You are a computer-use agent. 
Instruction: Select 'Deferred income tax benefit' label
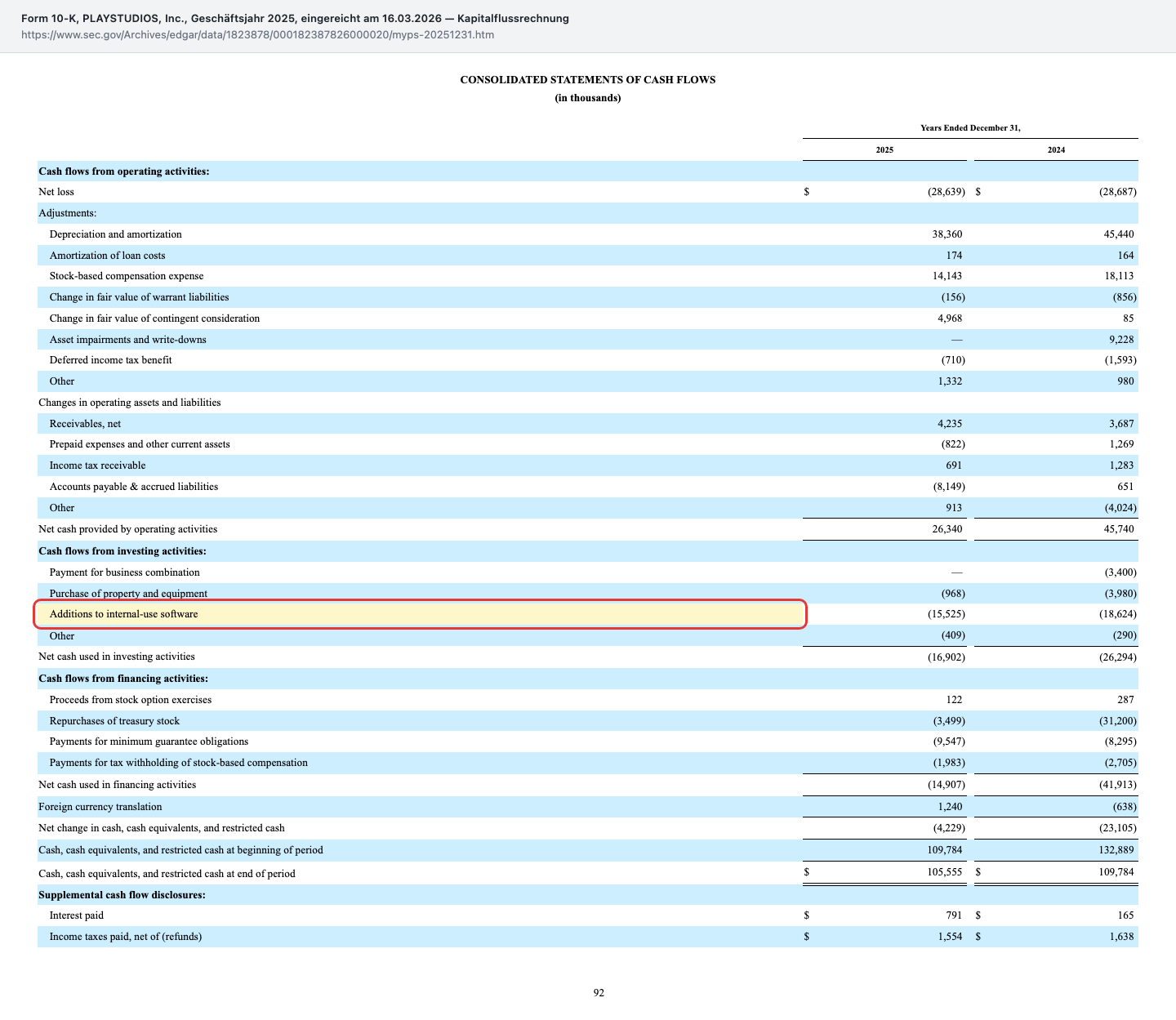click(110, 360)
